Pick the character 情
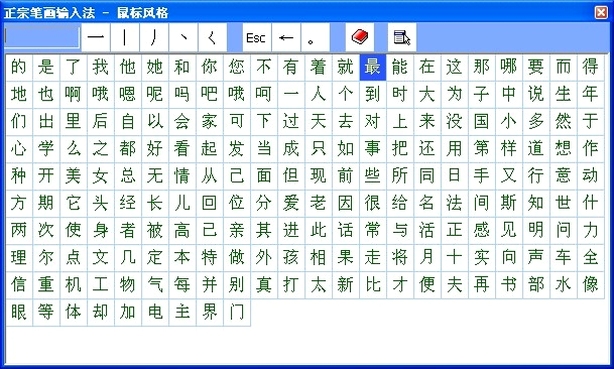This screenshot has width=614, height=369. tap(182, 176)
